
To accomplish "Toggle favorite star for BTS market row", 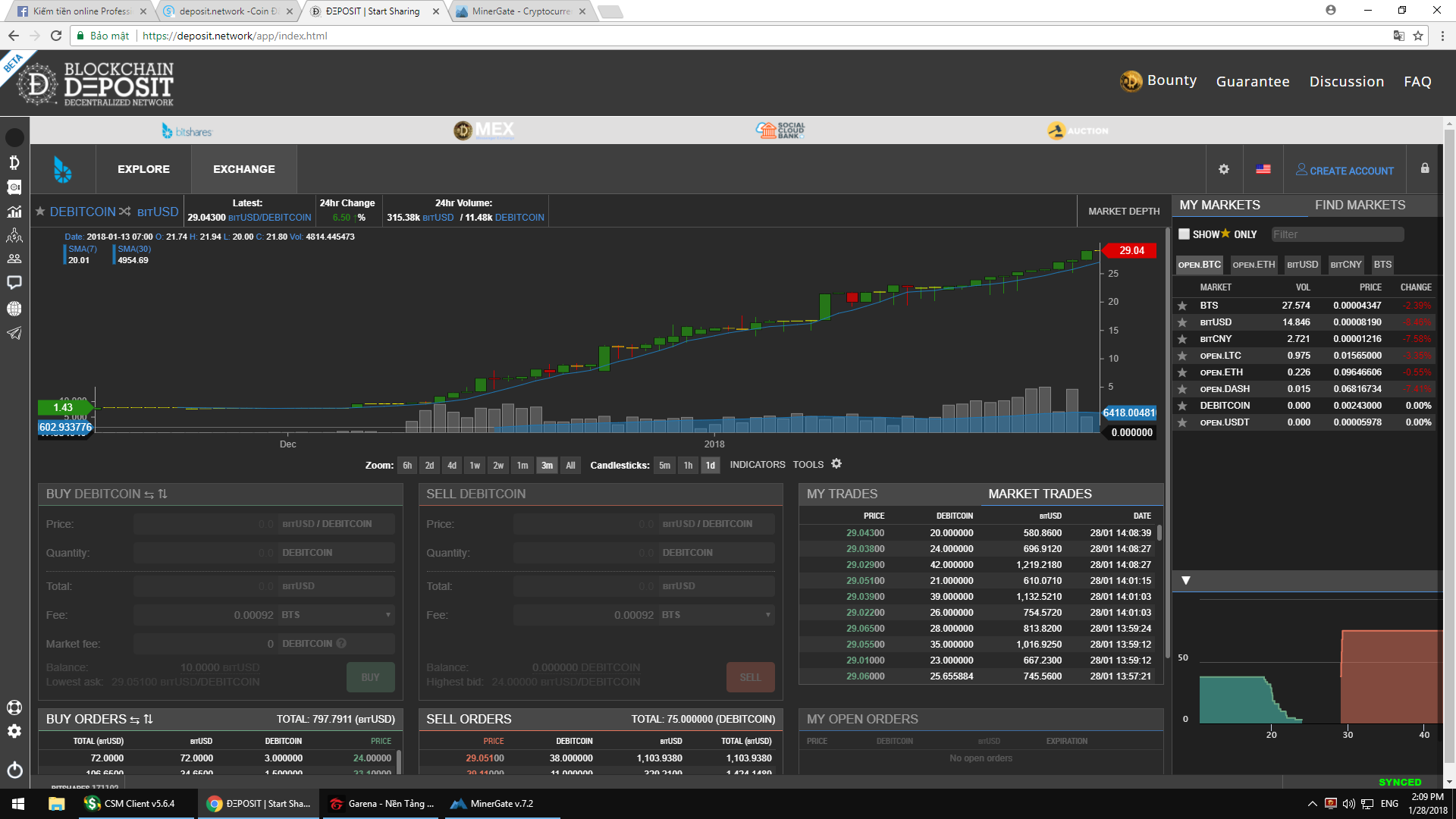I will pyautogui.click(x=1182, y=306).
